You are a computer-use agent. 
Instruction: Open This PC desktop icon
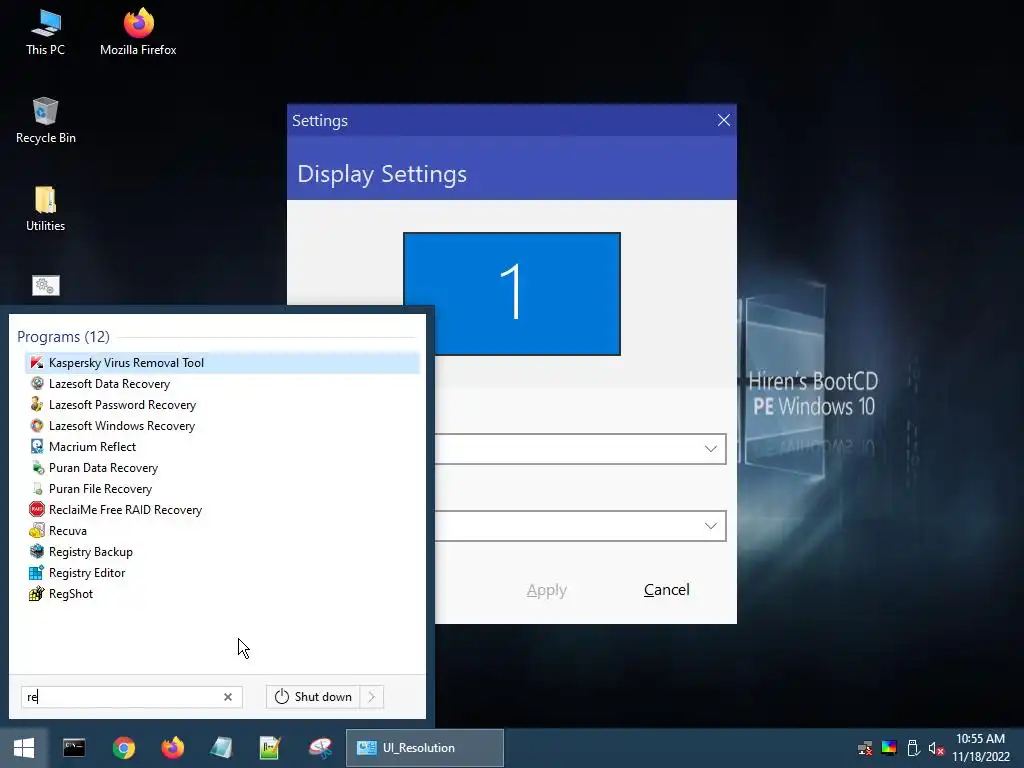tap(46, 33)
